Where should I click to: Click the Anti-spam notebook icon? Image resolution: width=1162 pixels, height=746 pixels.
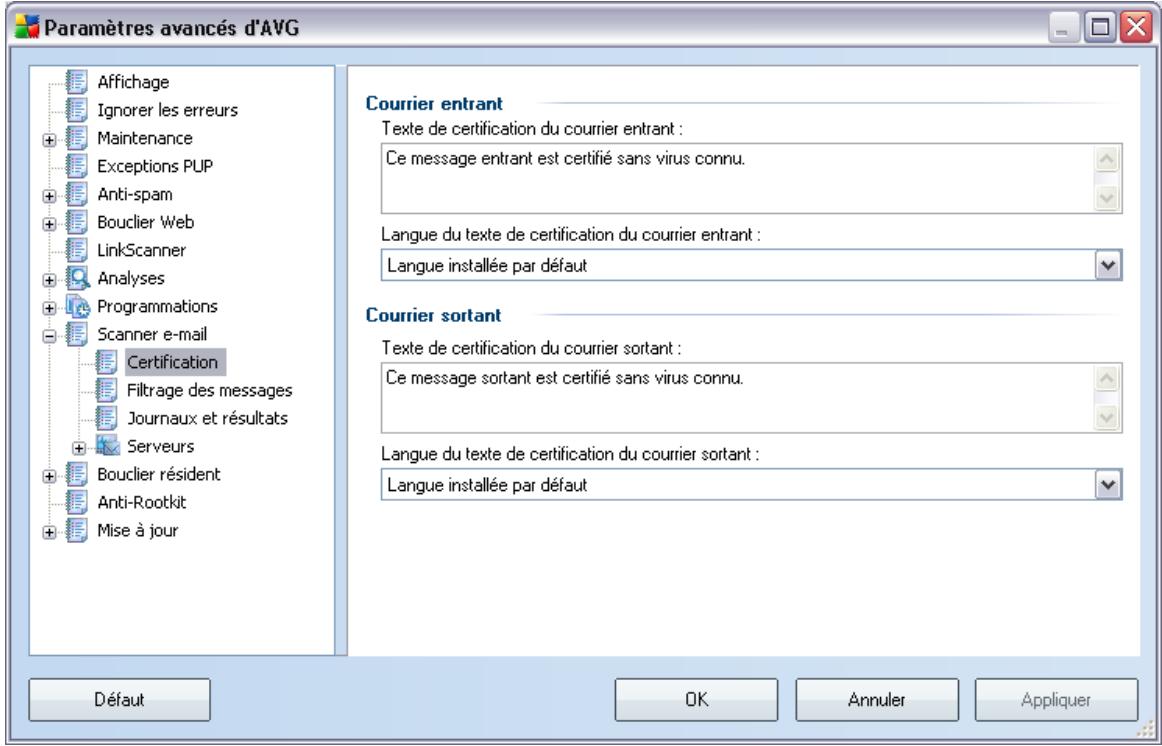click(x=77, y=195)
